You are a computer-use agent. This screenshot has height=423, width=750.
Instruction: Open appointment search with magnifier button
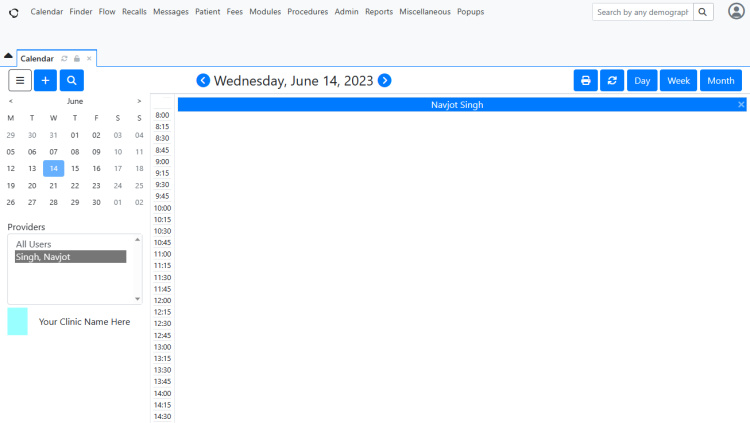[x=71, y=80]
